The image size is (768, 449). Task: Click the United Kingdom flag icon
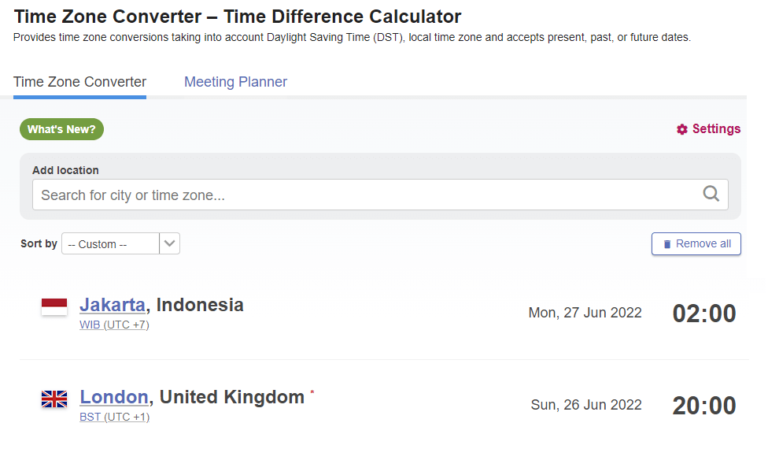(x=54, y=399)
